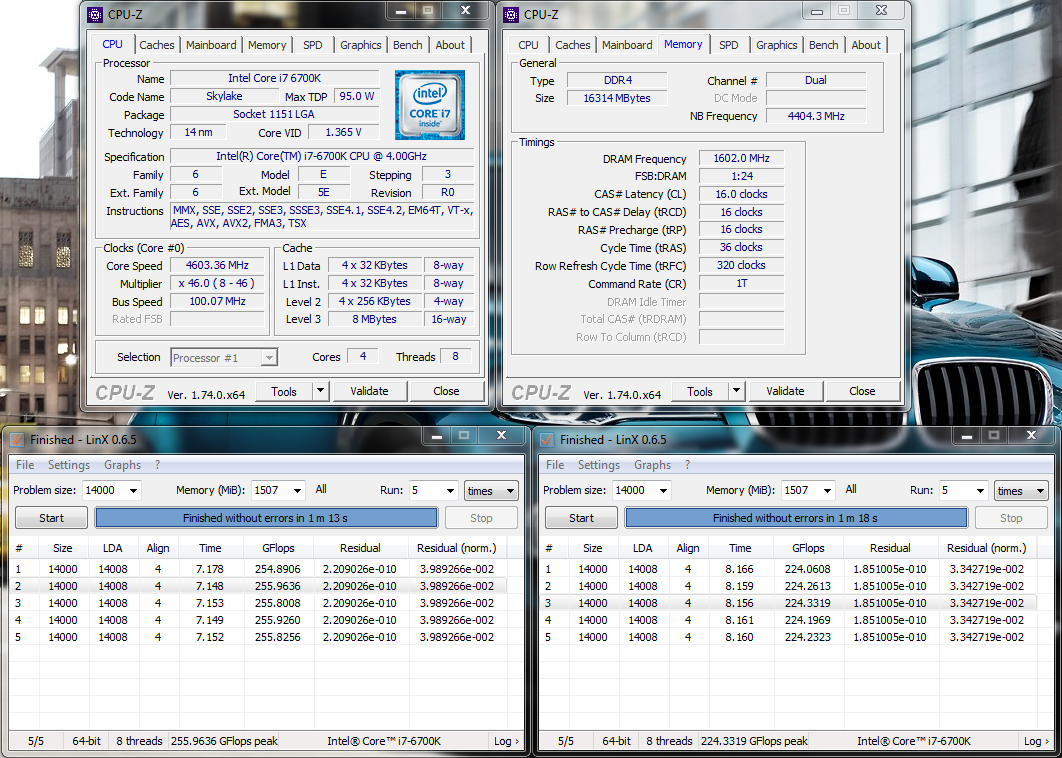Switch to the Mainboard tab in left CPU-Z window
Viewport: 1062px width, 758px height.
(x=211, y=45)
